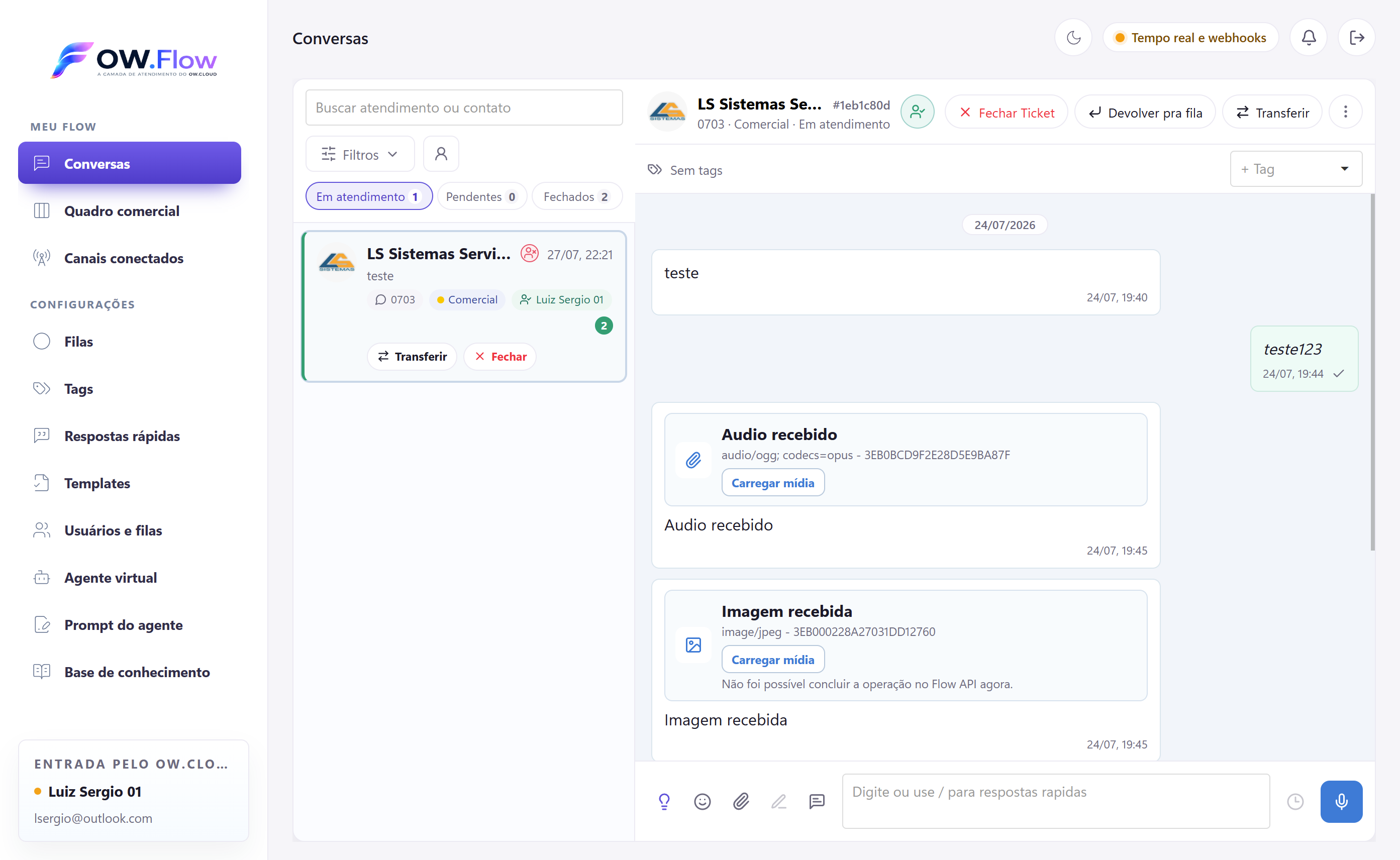Click the schedule clock icon
This screenshot has width=1400, height=860.
[1295, 801]
